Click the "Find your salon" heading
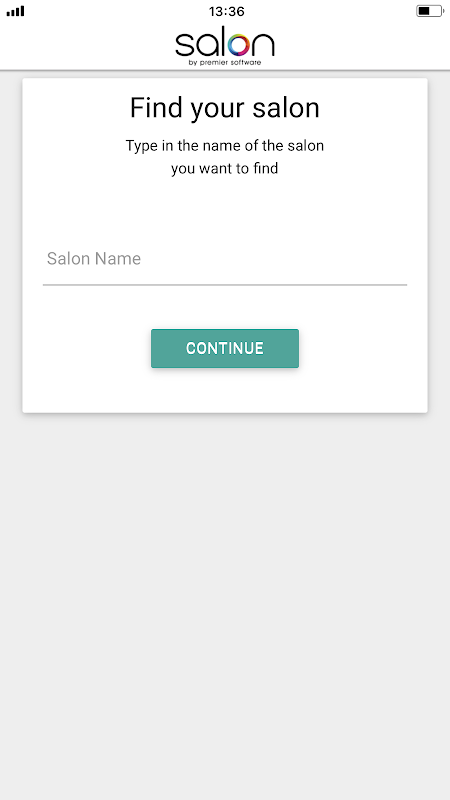Image resolution: width=450 pixels, height=800 pixels. click(225, 108)
